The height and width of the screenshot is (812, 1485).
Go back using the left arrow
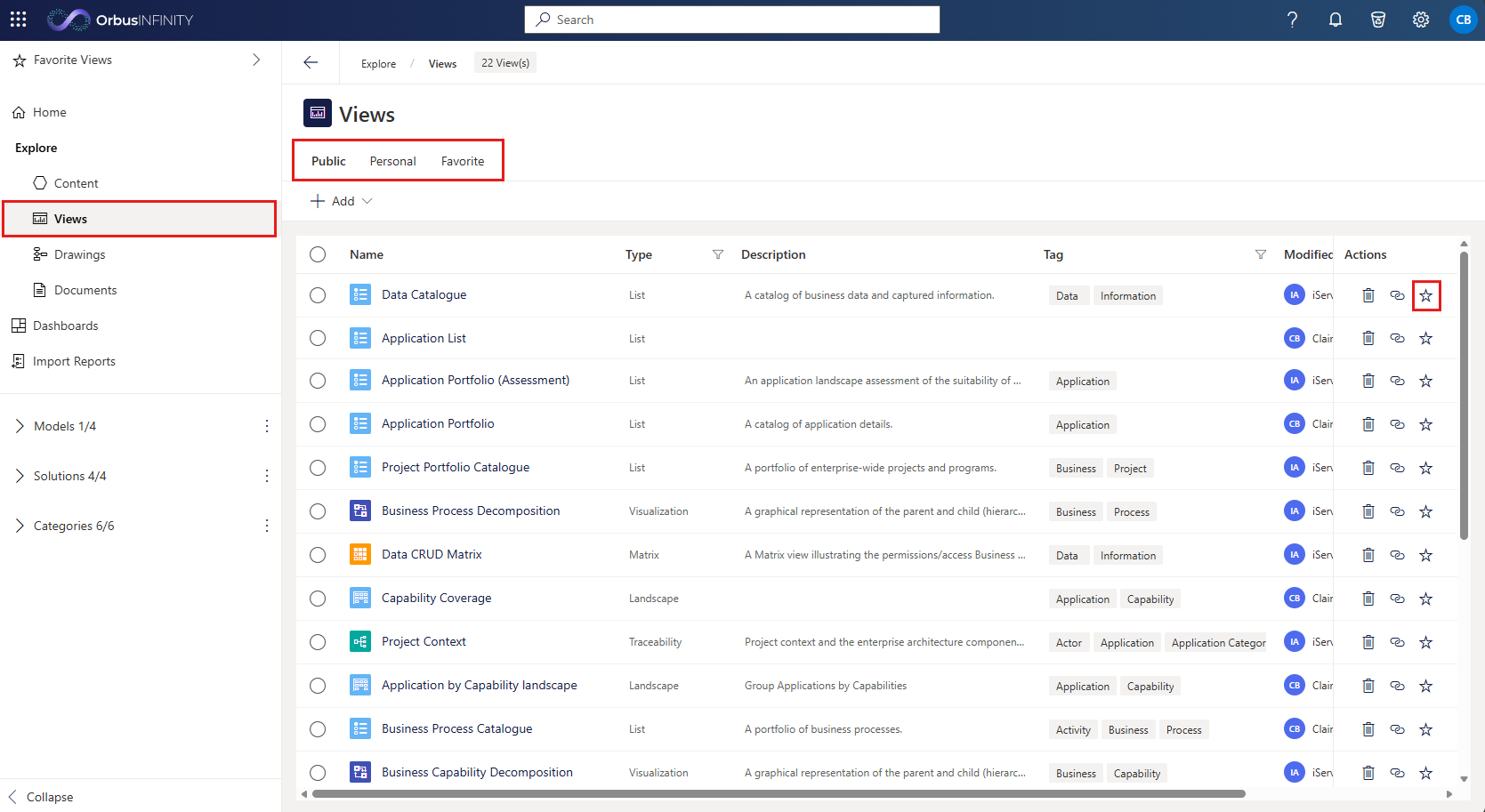311,62
